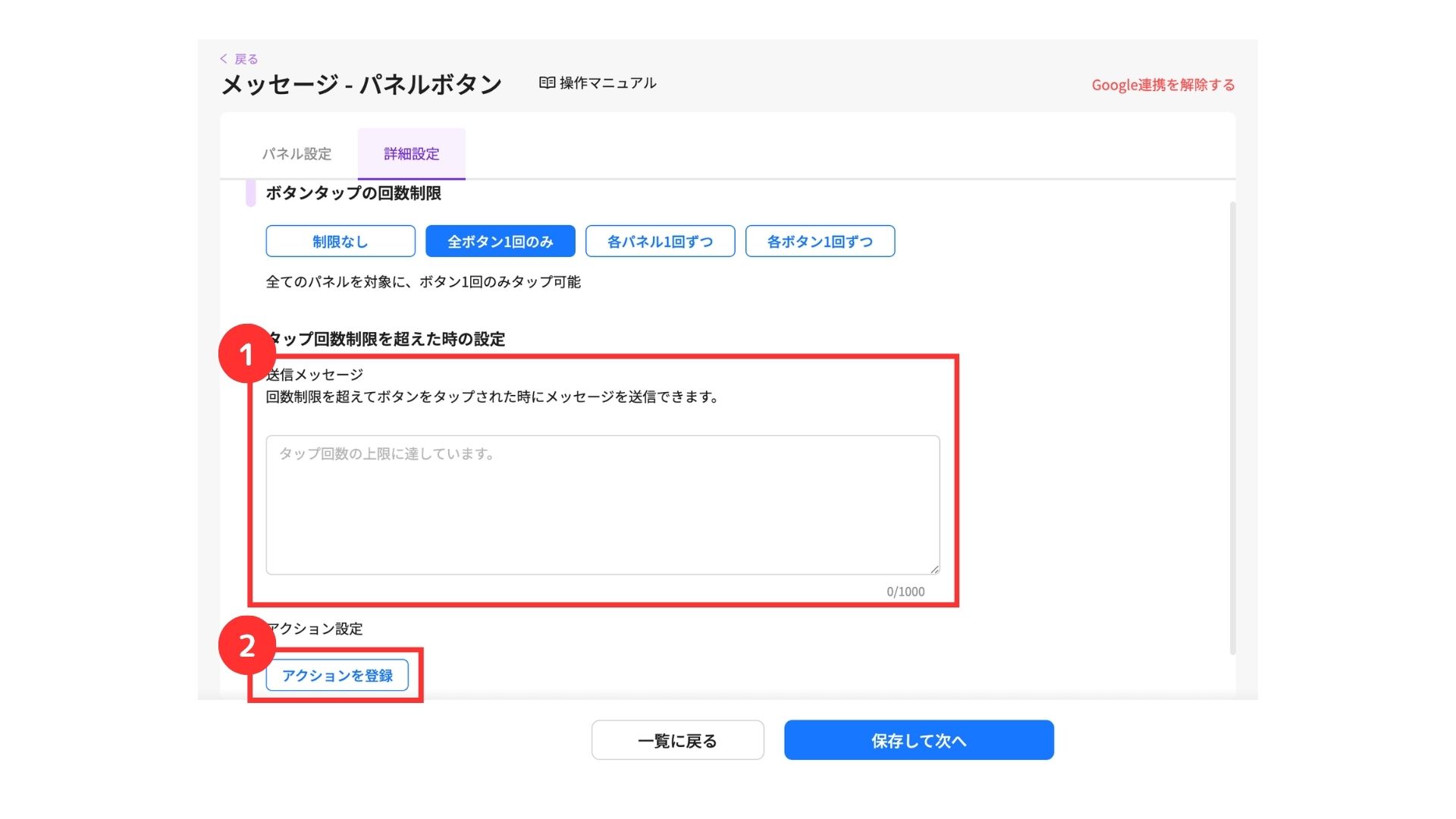Choose 各パネル1回ずつ option
Screen dimensions: 1456x819
(660, 241)
